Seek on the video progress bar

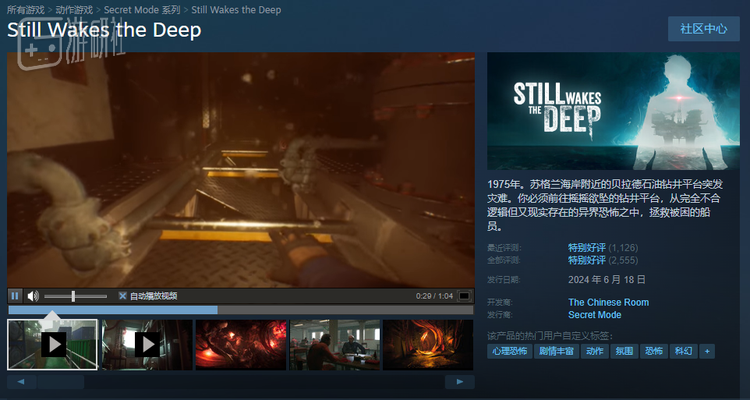pos(241,310)
